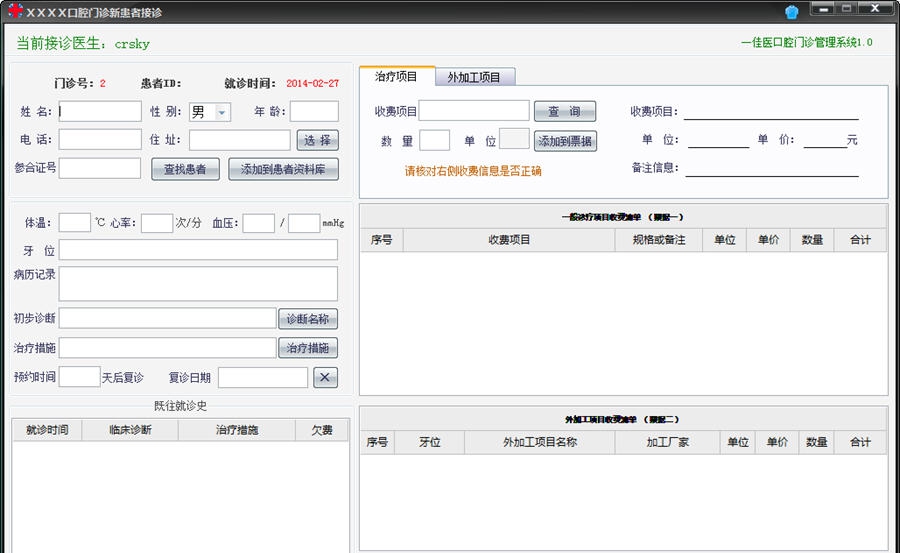Click the diastolic blood pressure field before mmHg
Screen dimensions: 900x553
coord(304,223)
